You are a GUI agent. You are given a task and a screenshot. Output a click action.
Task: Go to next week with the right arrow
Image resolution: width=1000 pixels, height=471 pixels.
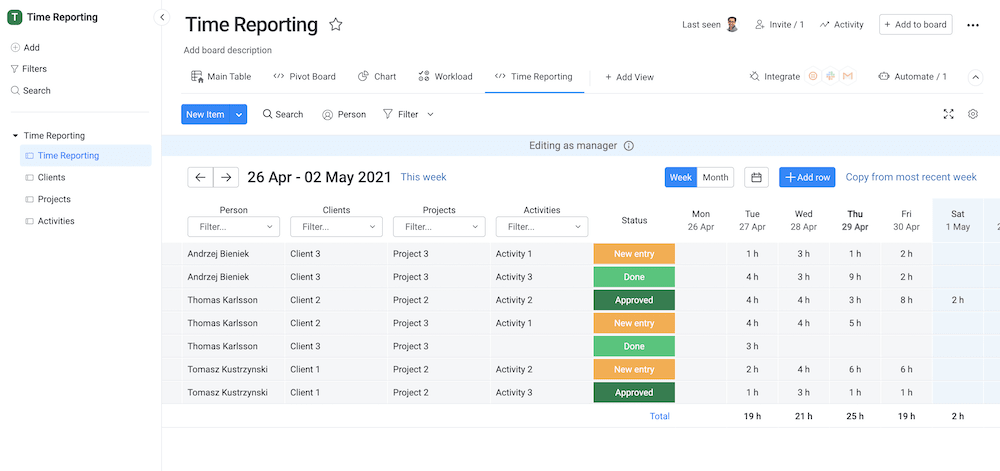tap(226, 177)
